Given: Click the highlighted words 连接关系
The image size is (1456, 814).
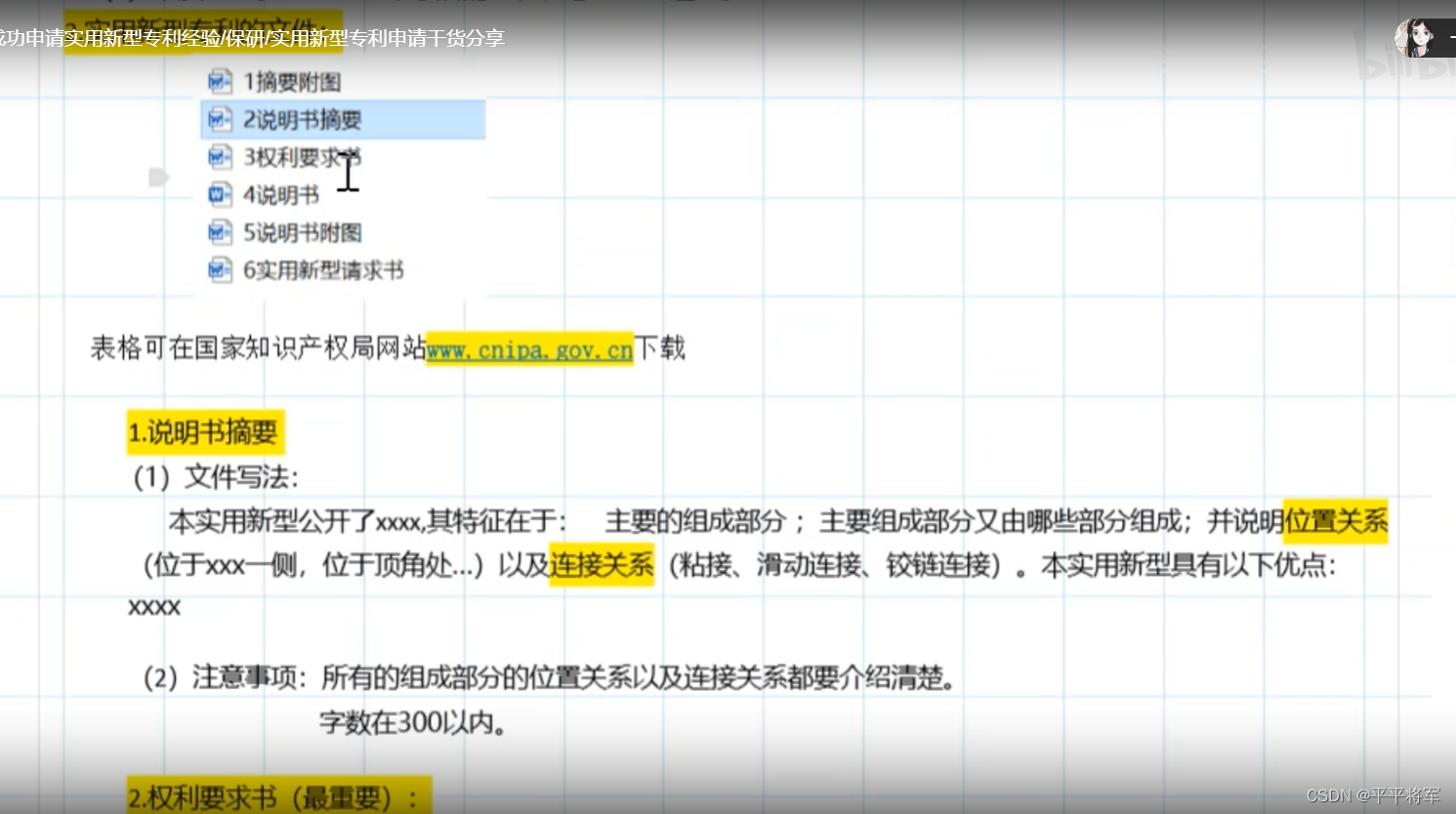Looking at the screenshot, I should [x=602, y=564].
